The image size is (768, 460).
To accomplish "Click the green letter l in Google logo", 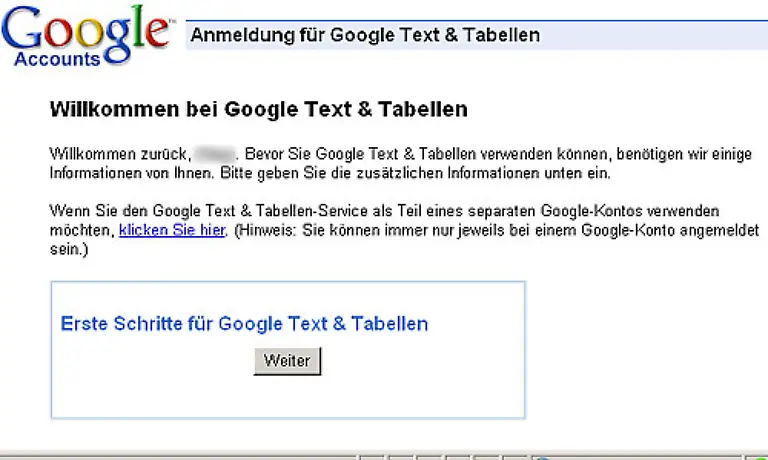I will [x=139, y=24].
